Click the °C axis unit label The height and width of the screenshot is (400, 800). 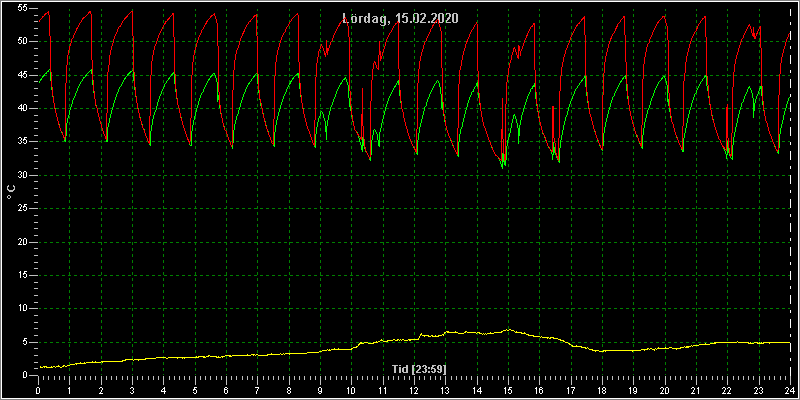11,192
